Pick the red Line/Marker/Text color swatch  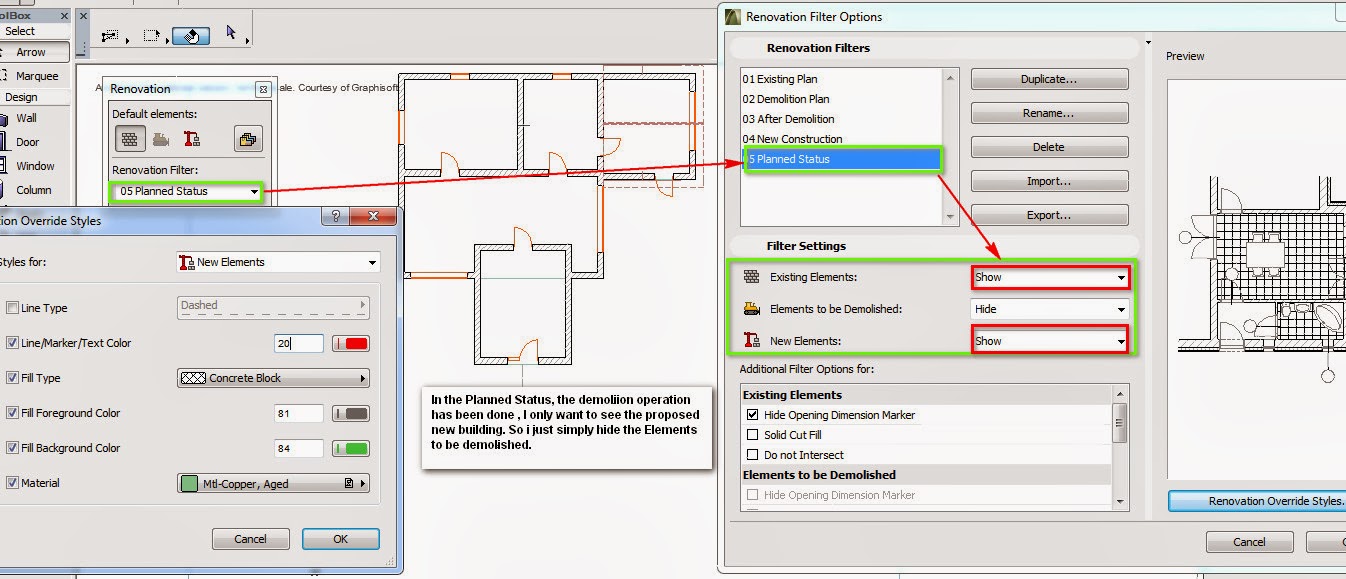351,342
